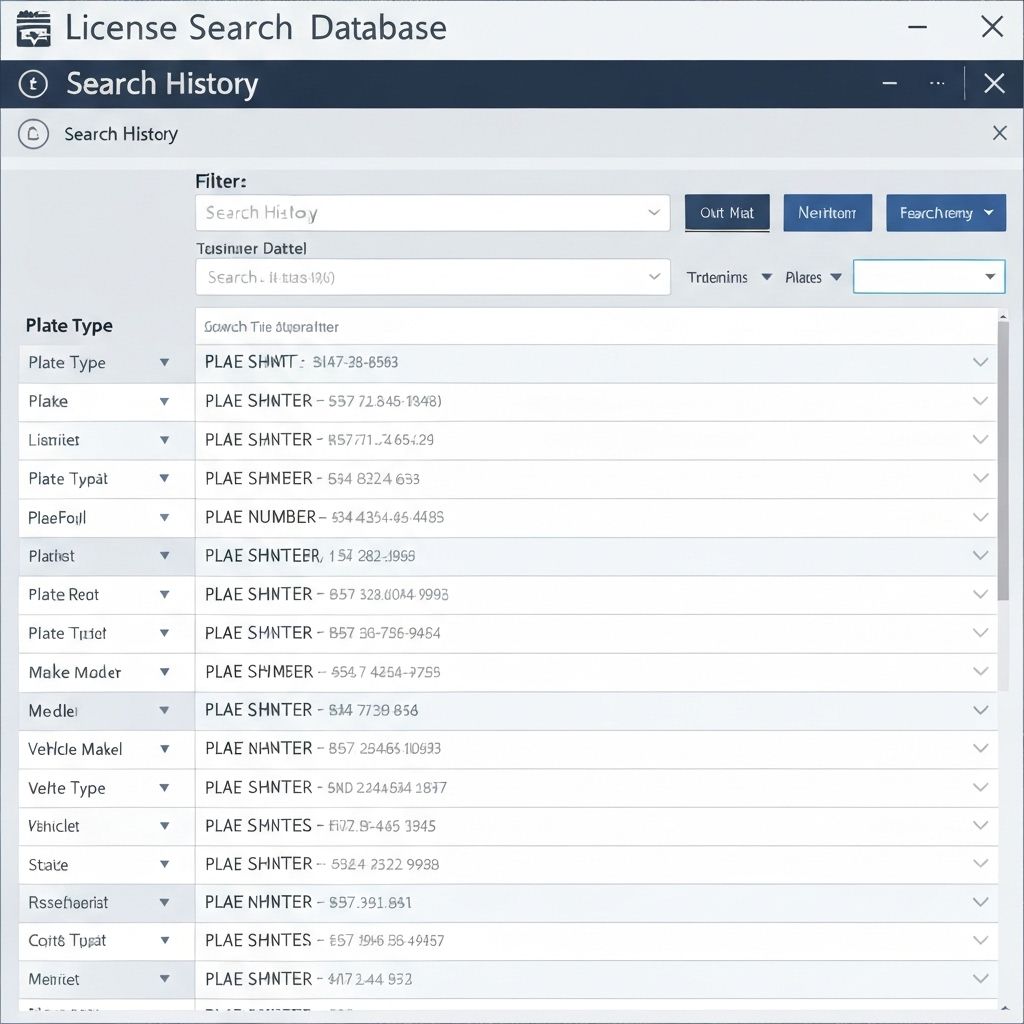This screenshot has height=1024, width=1024.
Task: Expand the PLAE NUMBER 534 row chevron
Action: [980, 518]
